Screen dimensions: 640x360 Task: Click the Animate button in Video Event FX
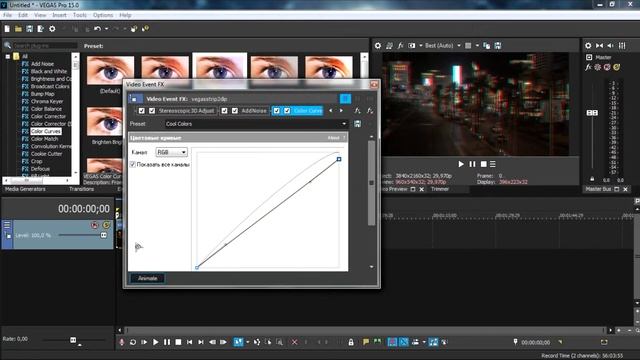coord(147,278)
